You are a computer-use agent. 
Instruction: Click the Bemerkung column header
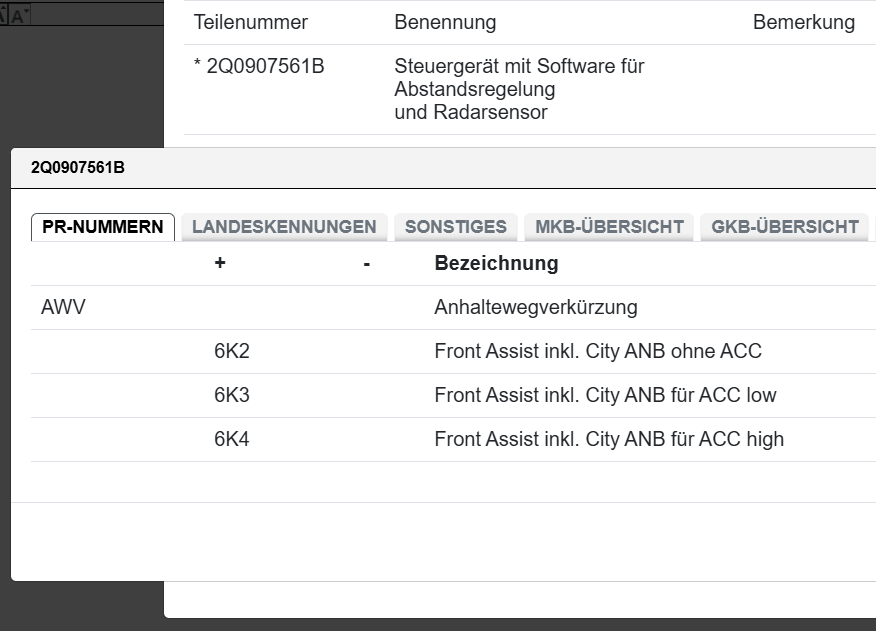(805, 22)
